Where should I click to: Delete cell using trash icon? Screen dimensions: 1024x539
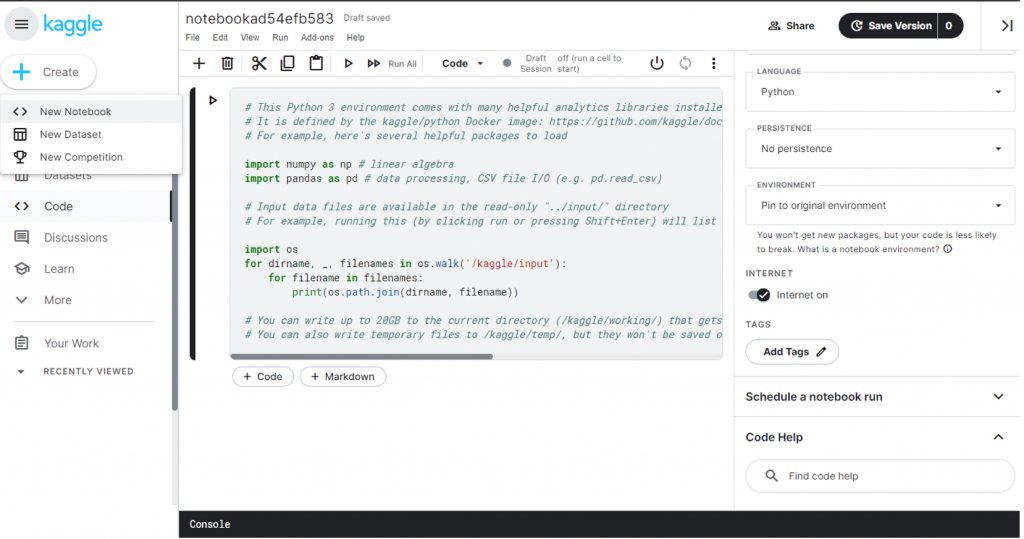227,63
